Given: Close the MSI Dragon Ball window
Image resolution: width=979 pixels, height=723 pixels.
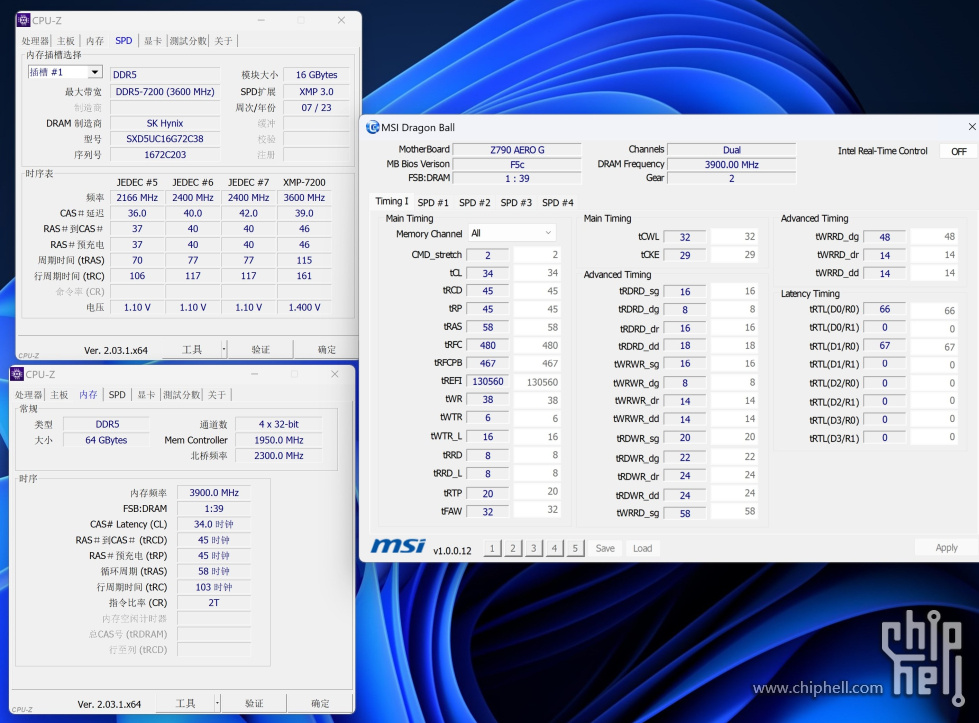Looking at the screenshot, I should tap(972, 127).
